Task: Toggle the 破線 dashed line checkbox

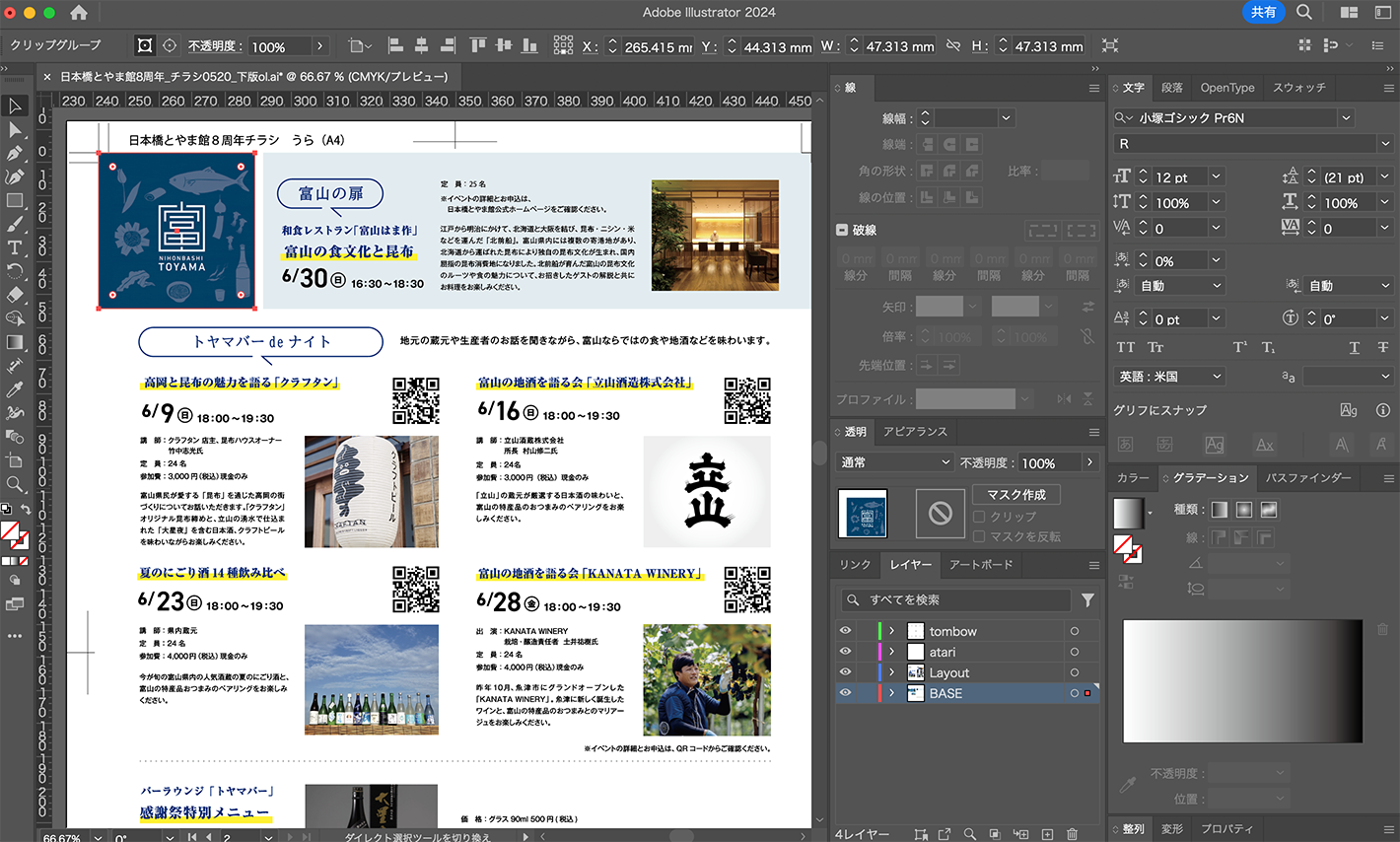Action: coord(843,230)
